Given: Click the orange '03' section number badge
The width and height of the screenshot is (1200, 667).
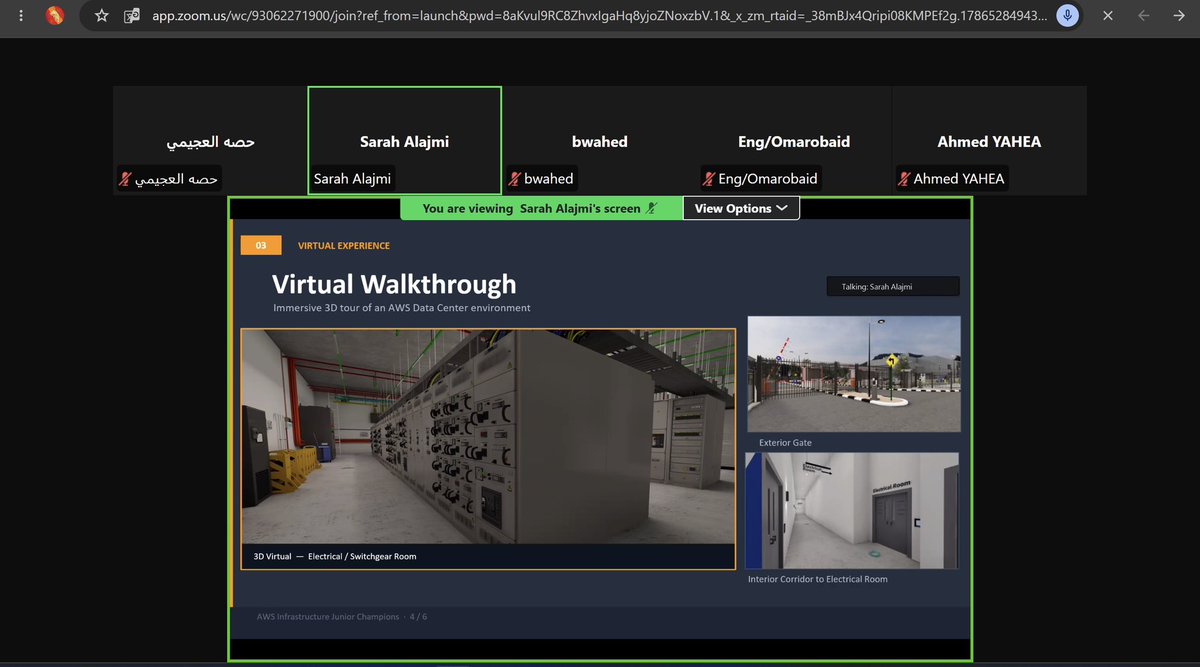Looking at the screenshot, I should (x=261, y=245).
